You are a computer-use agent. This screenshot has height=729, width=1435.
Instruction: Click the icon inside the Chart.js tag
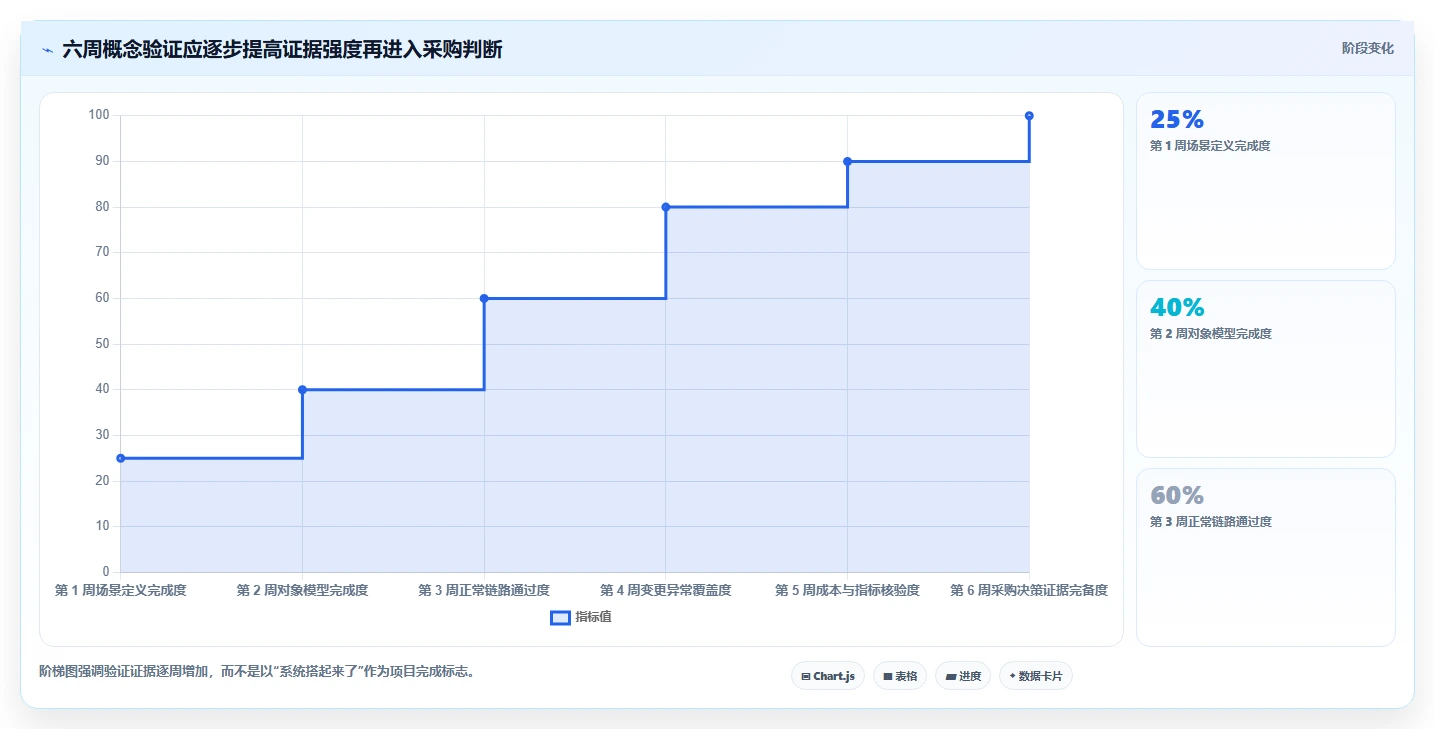click(806, 677)
